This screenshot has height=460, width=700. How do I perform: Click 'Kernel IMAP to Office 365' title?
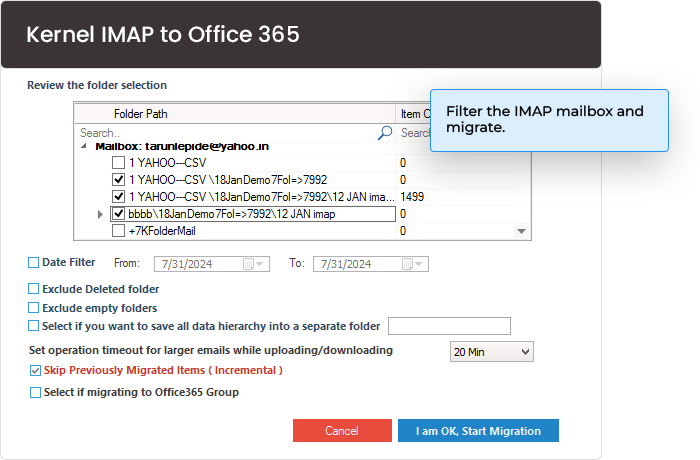point(163,34)
